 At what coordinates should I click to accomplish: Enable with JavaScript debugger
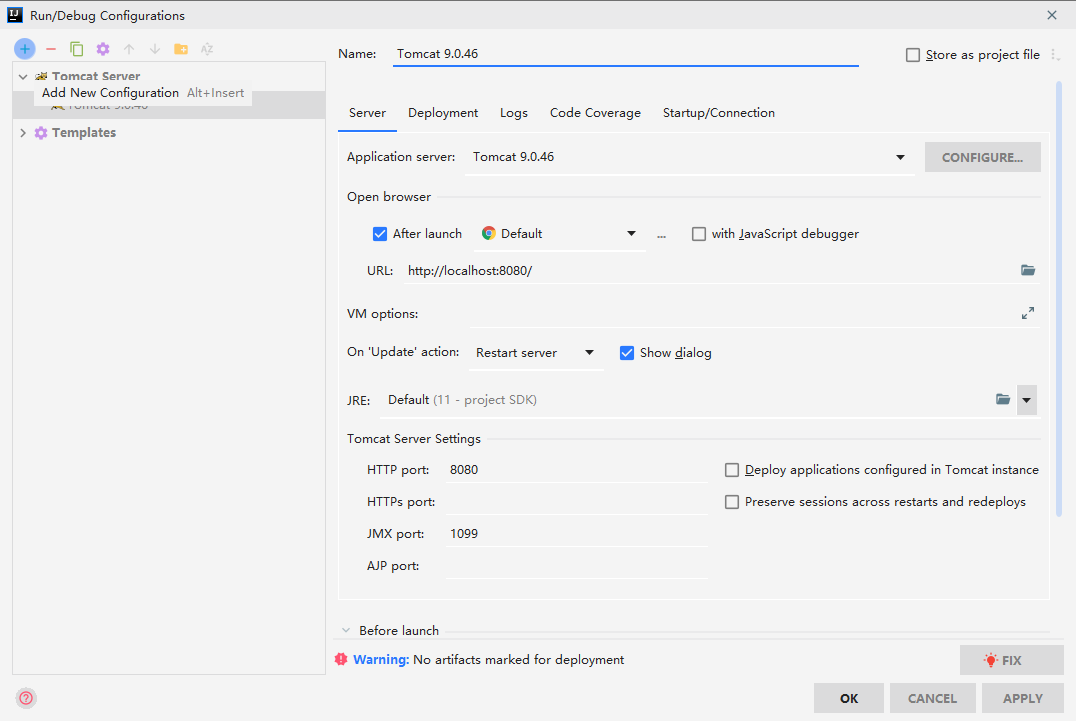pyautogui.click(x=699, y=234)
